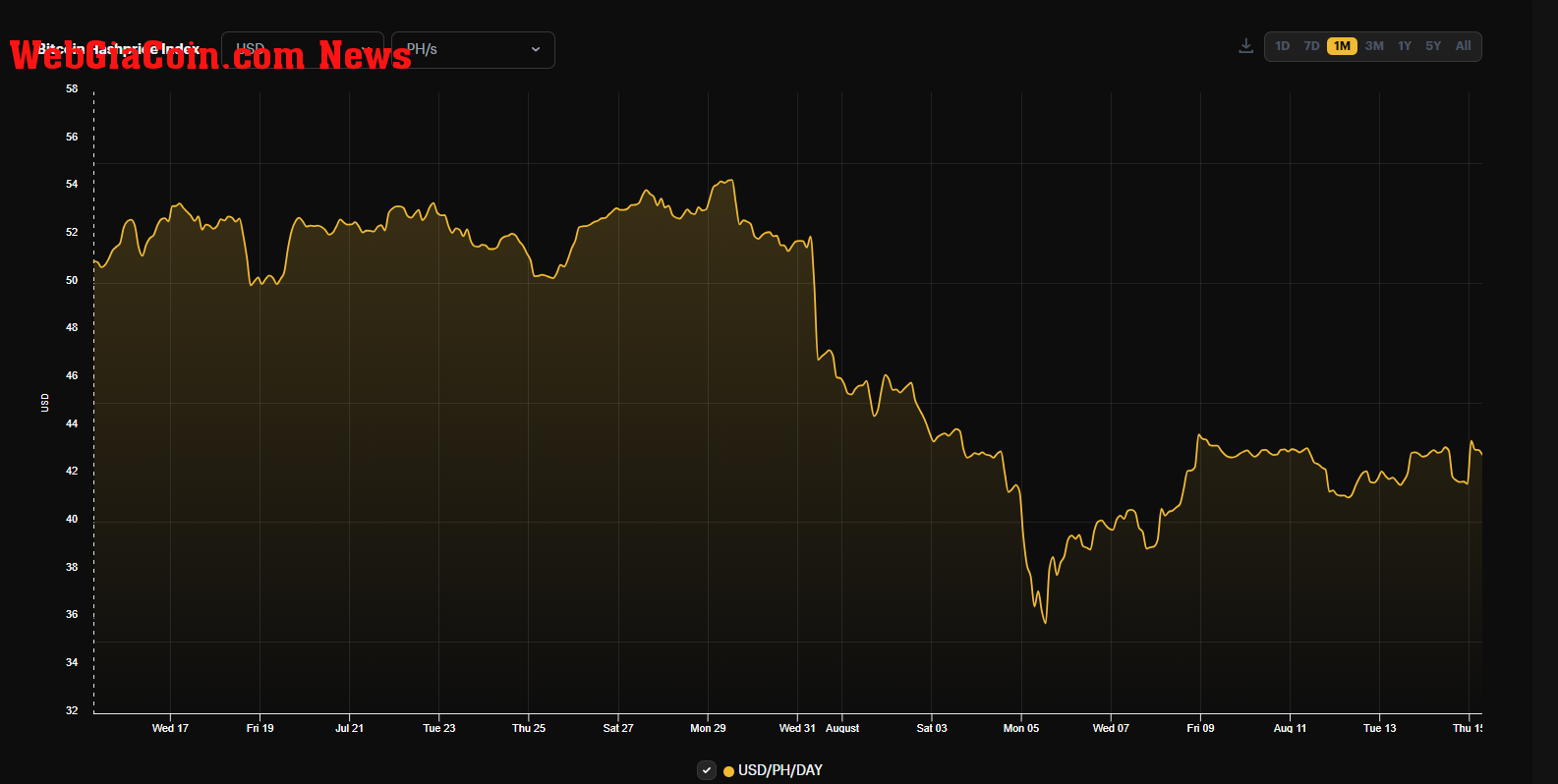Click the USD/PH/DAY legend label

click(x=780, y=770)
